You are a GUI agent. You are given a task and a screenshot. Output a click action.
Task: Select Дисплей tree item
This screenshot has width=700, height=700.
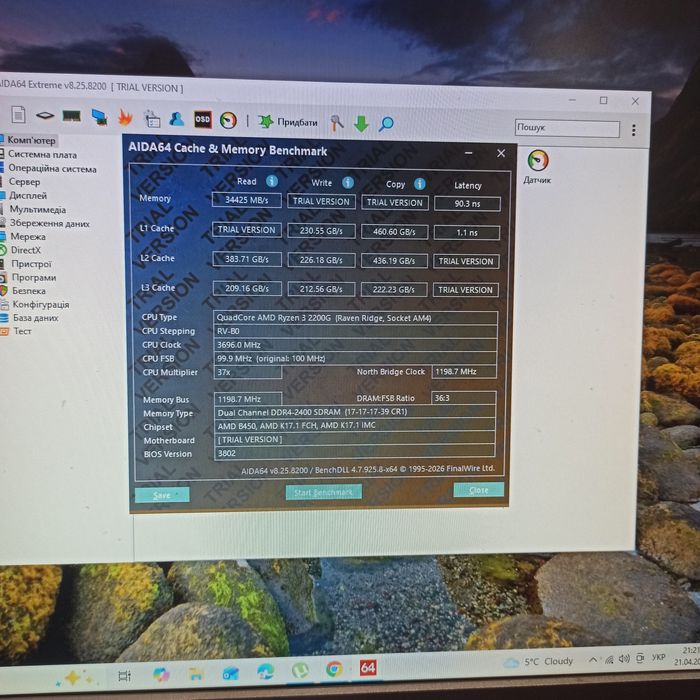coord(28,196)
